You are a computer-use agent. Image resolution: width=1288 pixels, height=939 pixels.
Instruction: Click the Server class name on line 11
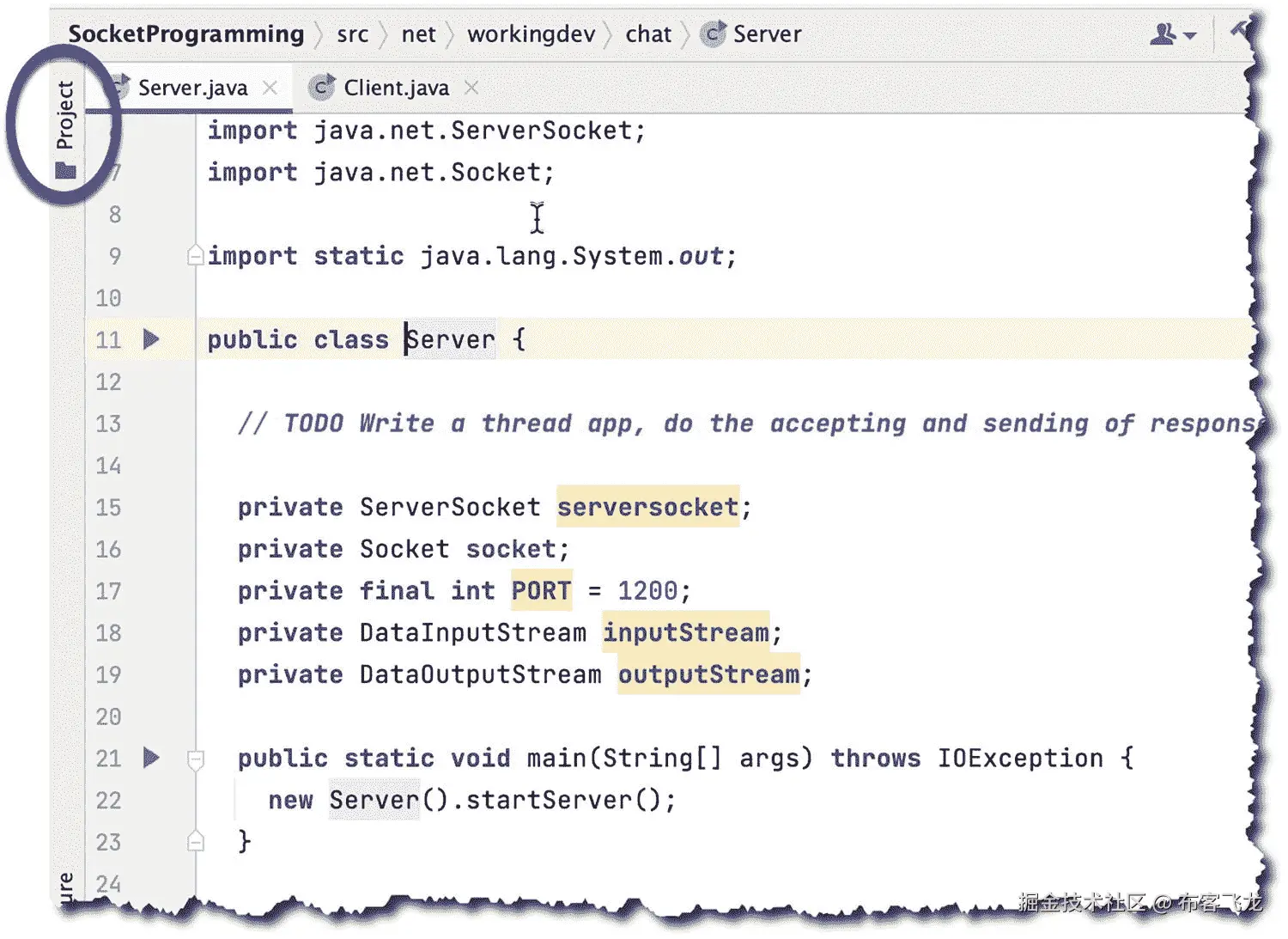tap(451, 339)
